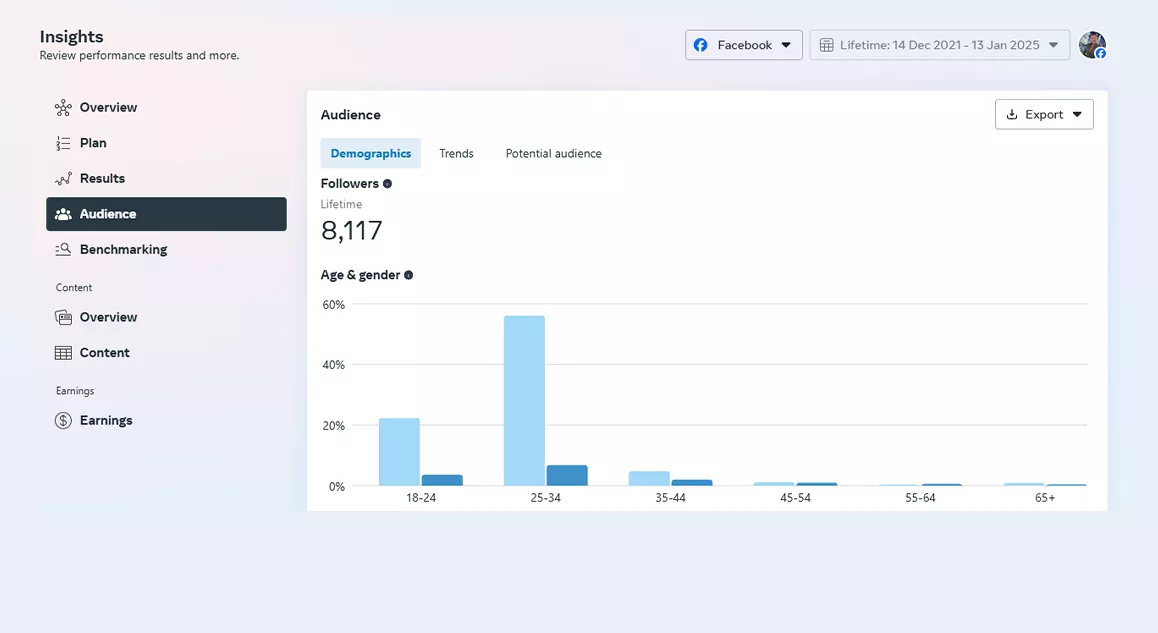This screenshot has width=1158, height=633.
Task: Click the 25-34 axis label
Action: point(546,499)
